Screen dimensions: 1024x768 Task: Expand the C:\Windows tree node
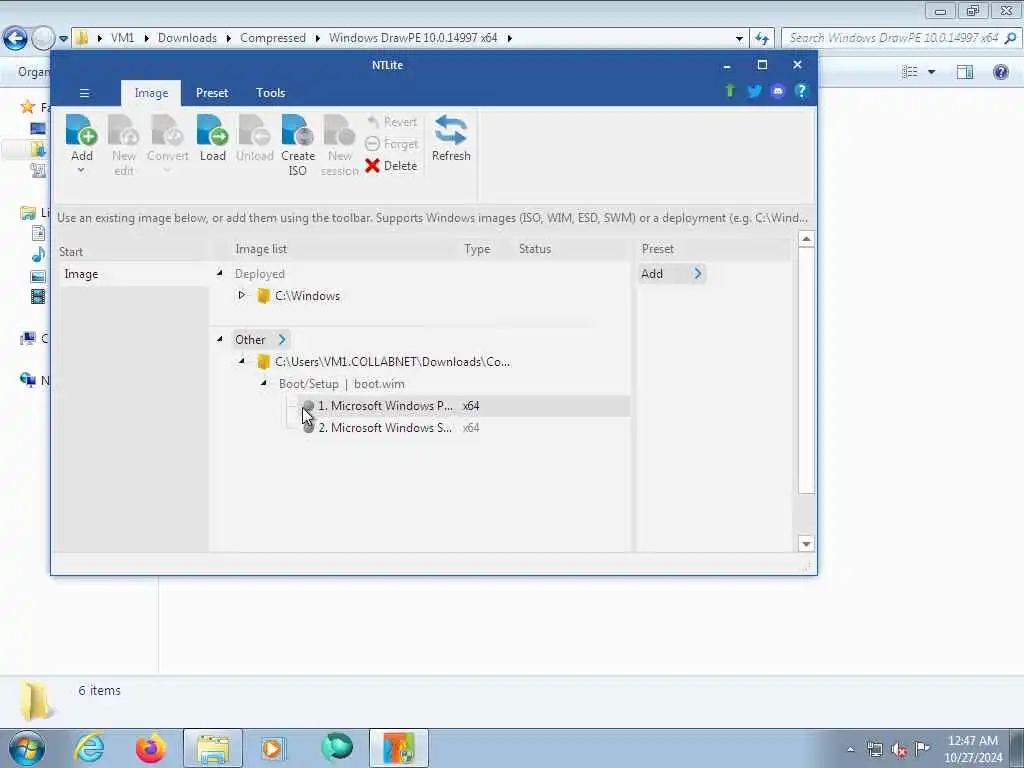[241, 295]
